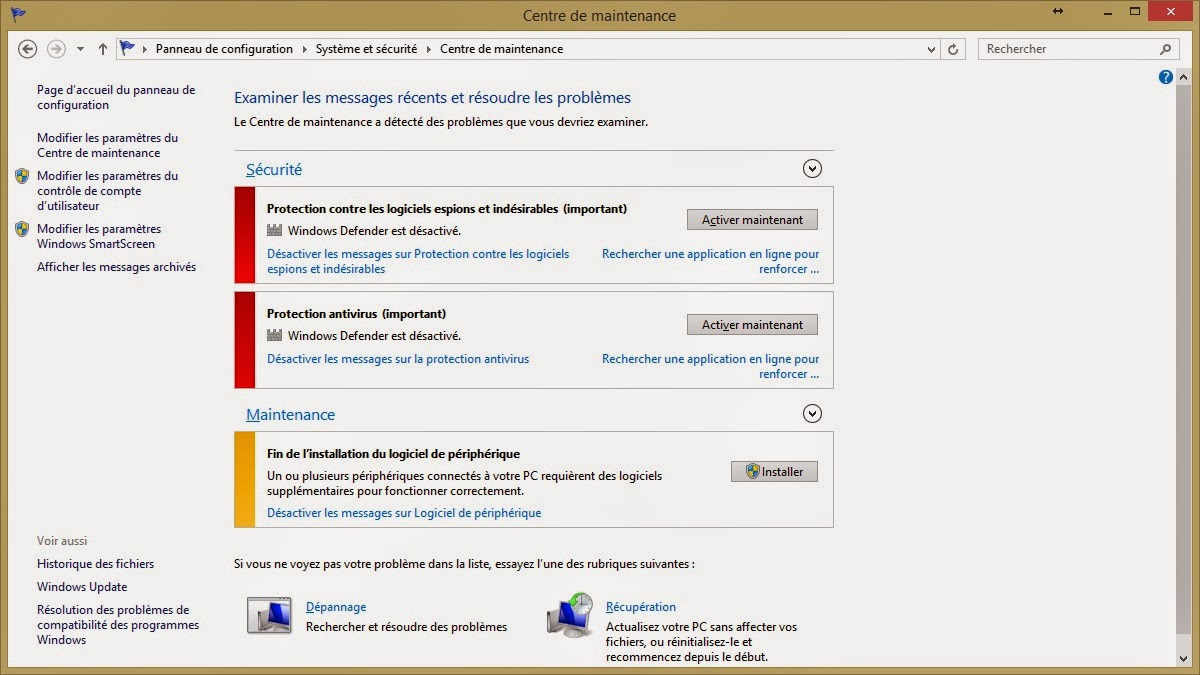Open the address bar history dropdown
The width and height of the screenshot is (1200, 675).
(x=930, y=49)
